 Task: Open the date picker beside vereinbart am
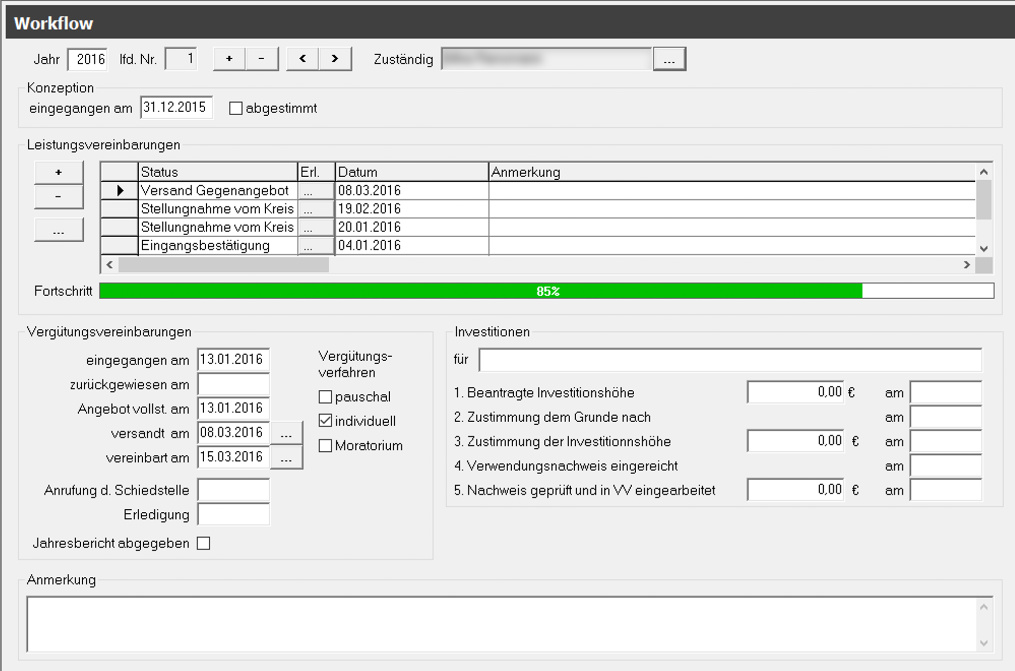pyautogui.click(x=286, y=457)
